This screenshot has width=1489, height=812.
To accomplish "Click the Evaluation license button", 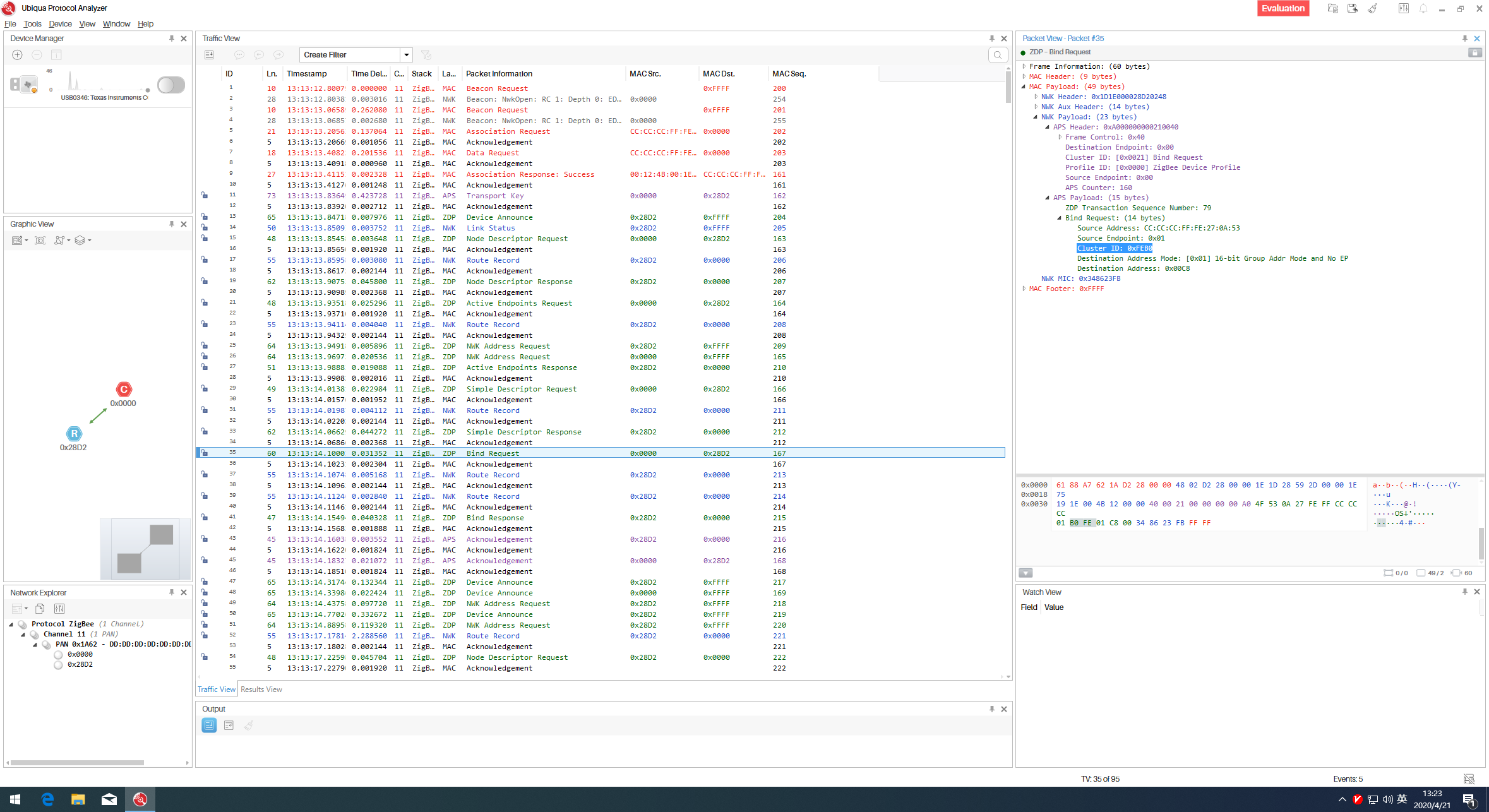I will tap(1283, 8).
